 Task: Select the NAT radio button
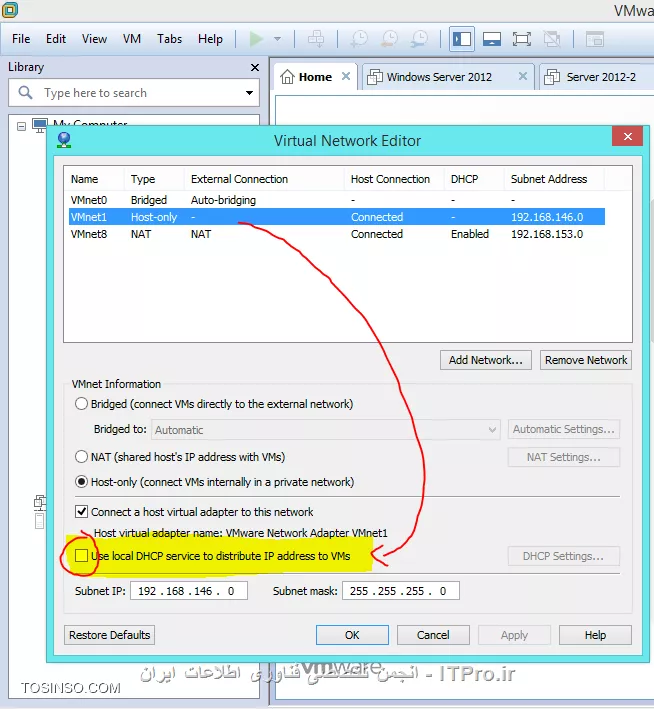(x=81, y=457)
